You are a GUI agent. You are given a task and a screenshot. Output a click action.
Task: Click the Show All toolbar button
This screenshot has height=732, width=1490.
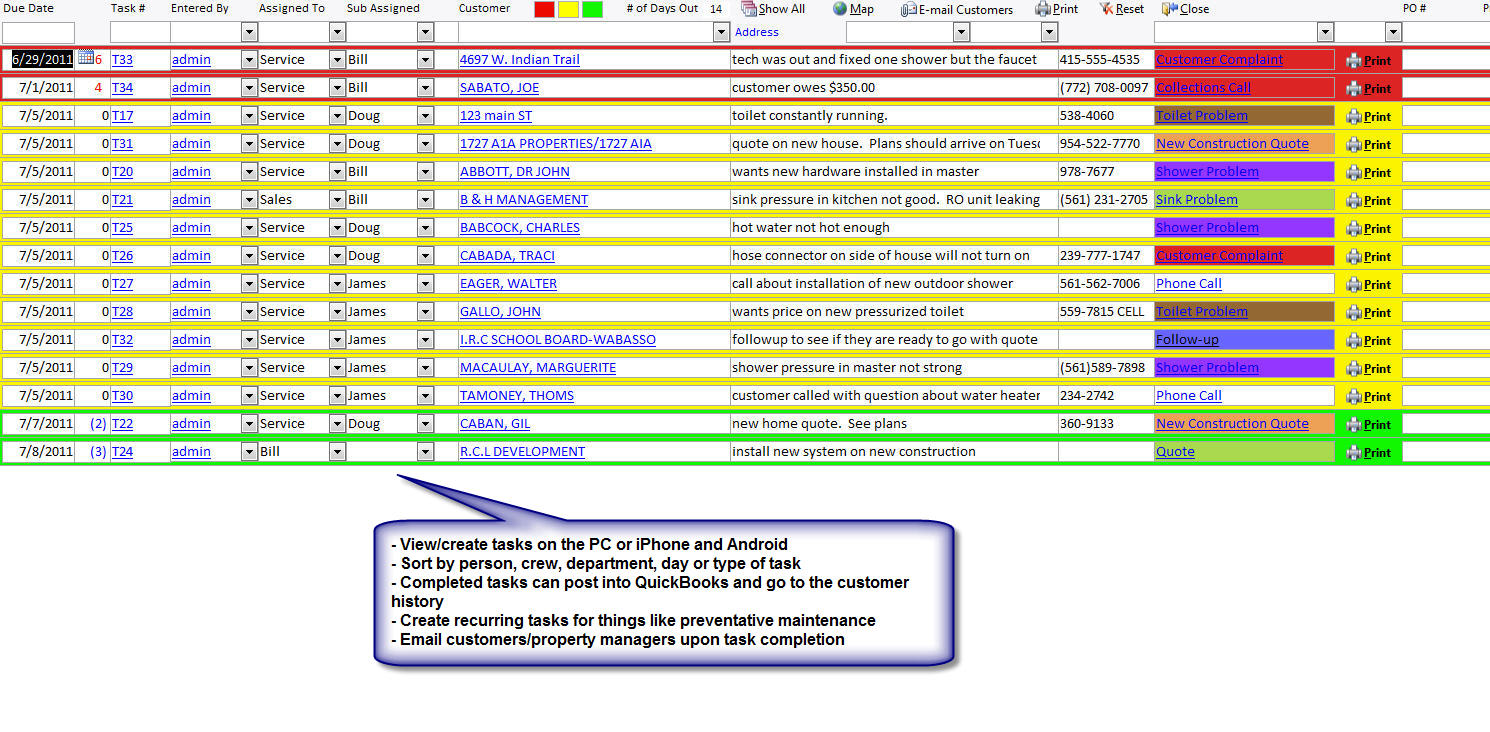pyautogui.click(x=749, y=9)
